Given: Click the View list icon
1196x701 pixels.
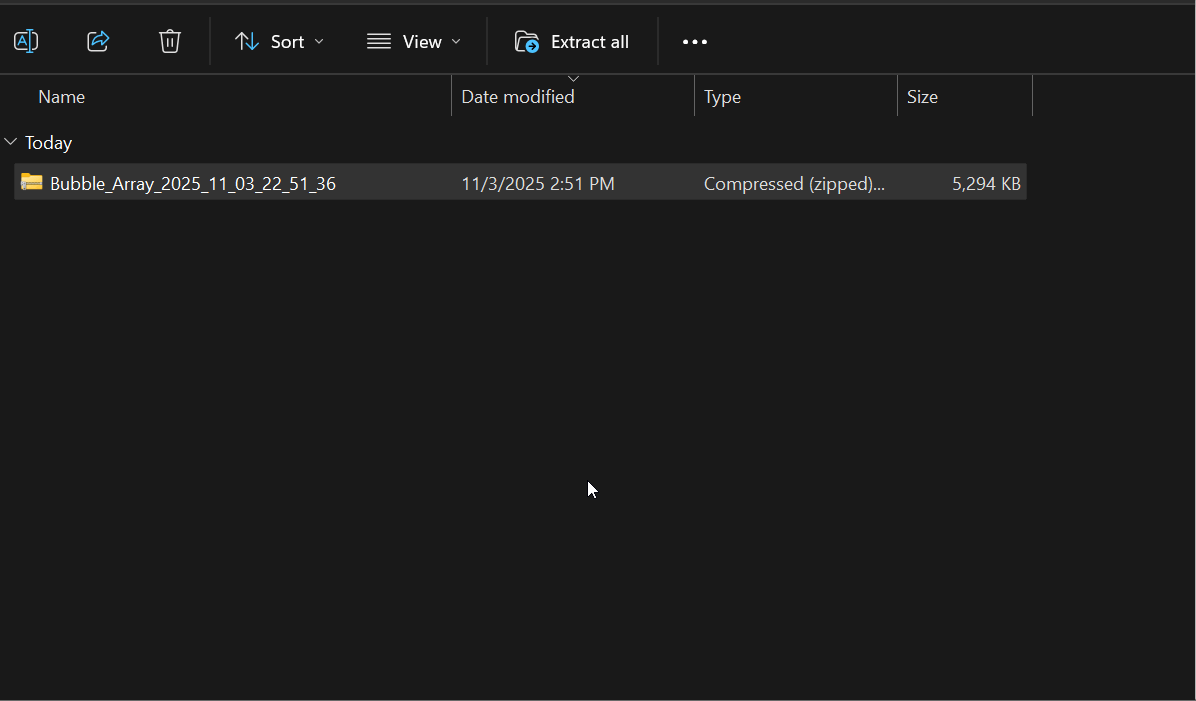Looking at the screenshot, I should point(378,41).
